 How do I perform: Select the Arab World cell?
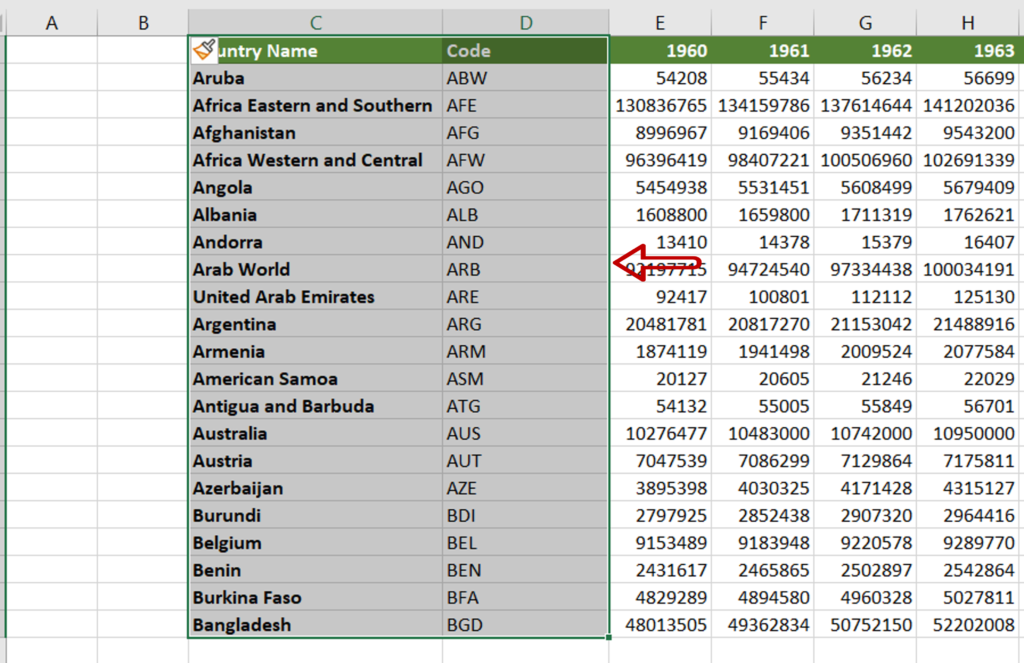tap(315, 269)
